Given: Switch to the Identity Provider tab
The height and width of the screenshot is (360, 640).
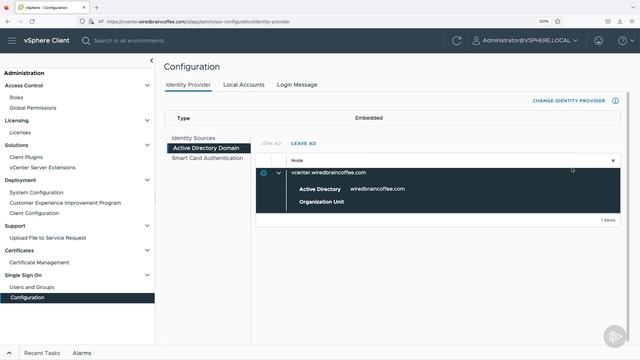Looking at the screenshot, I should tap(188, 85).
